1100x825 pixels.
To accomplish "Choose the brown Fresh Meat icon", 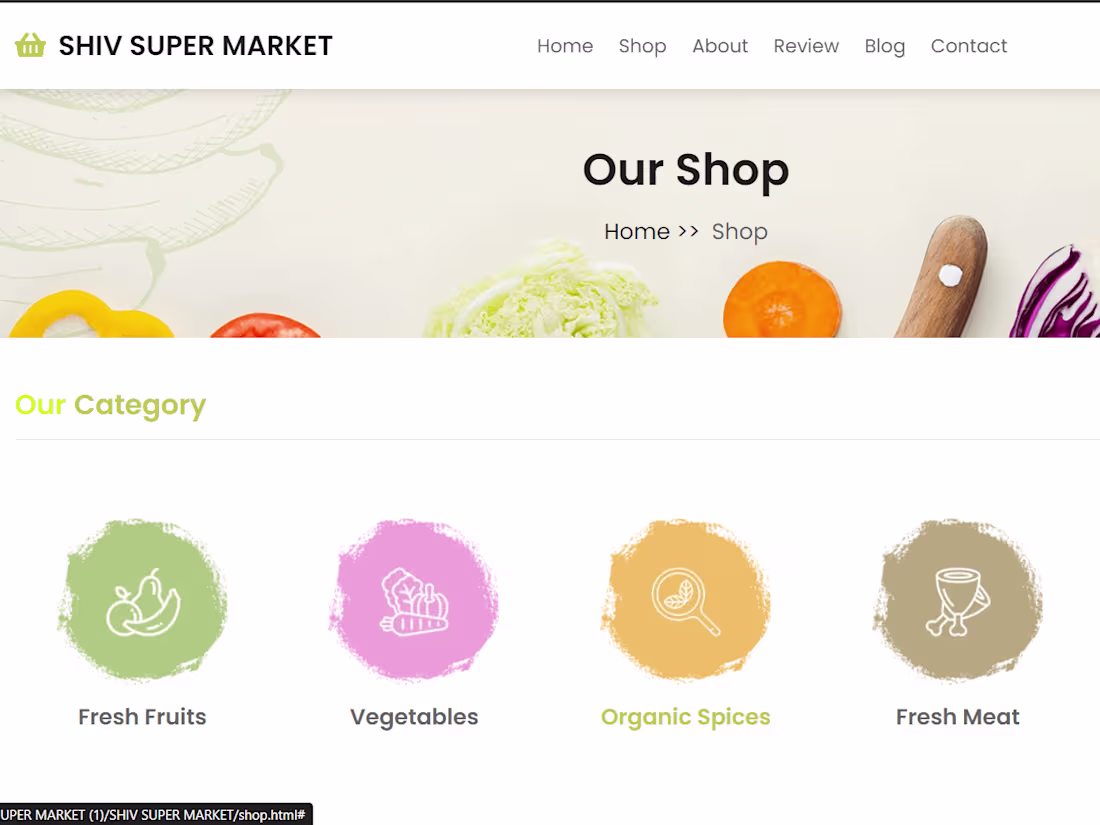I will pyautogui.click(x=958, y=601).
